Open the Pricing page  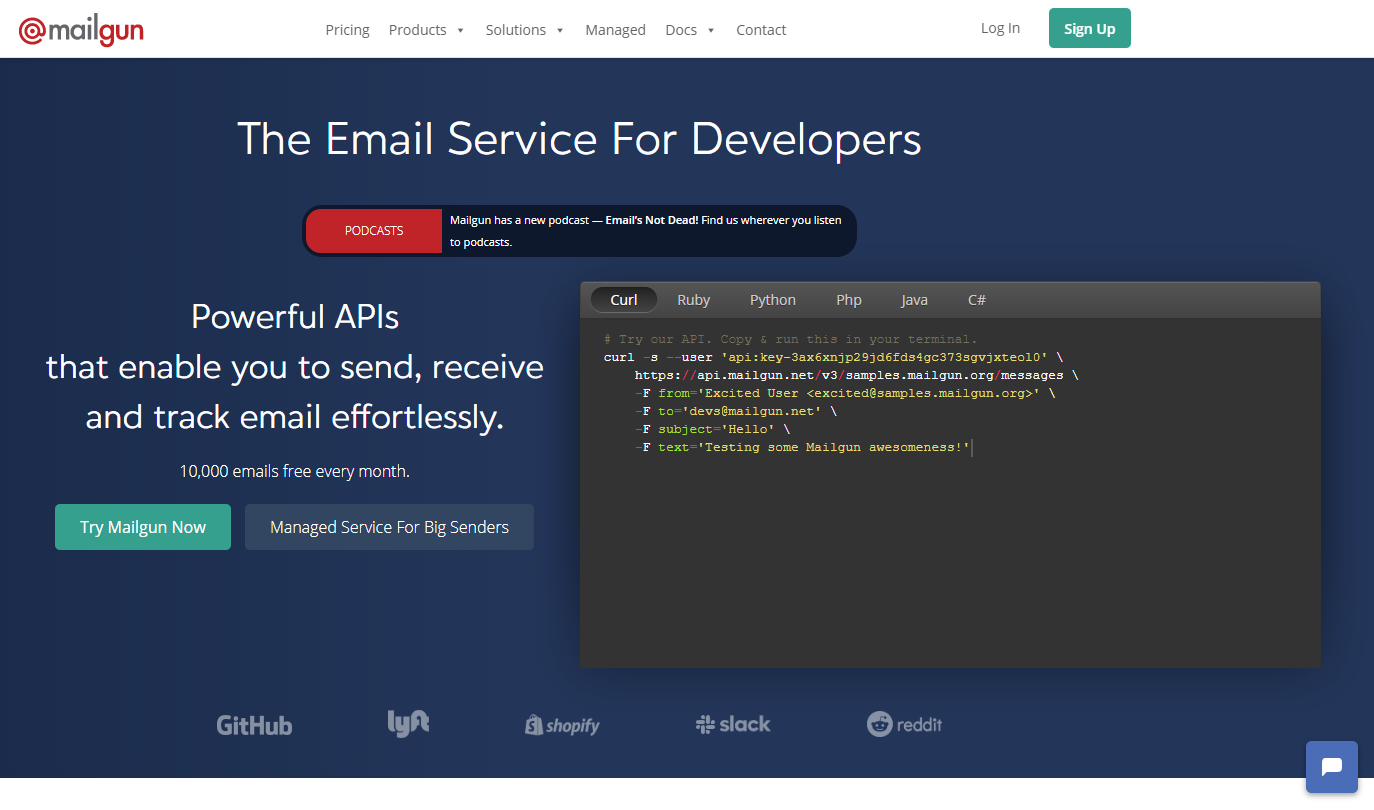(347, 30)
